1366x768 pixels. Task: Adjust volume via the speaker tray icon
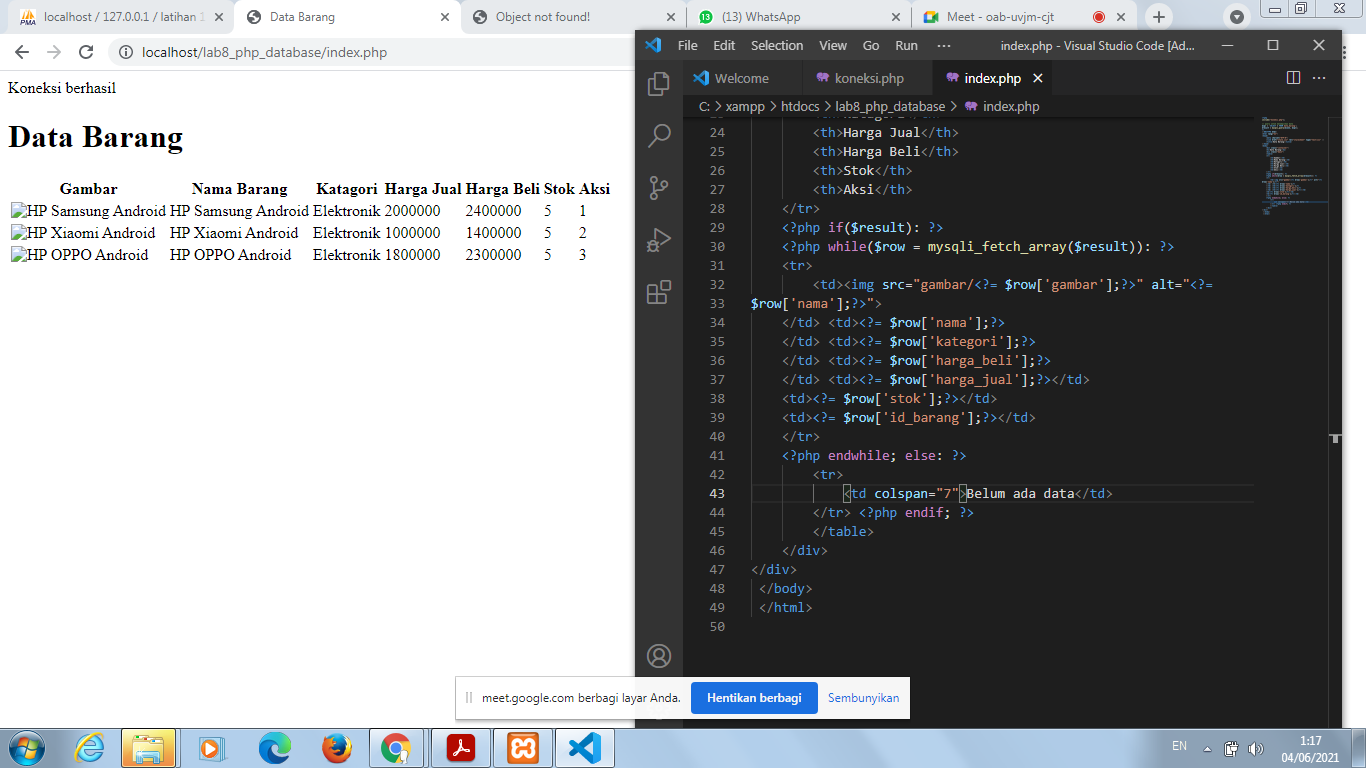coord(1256,746)
